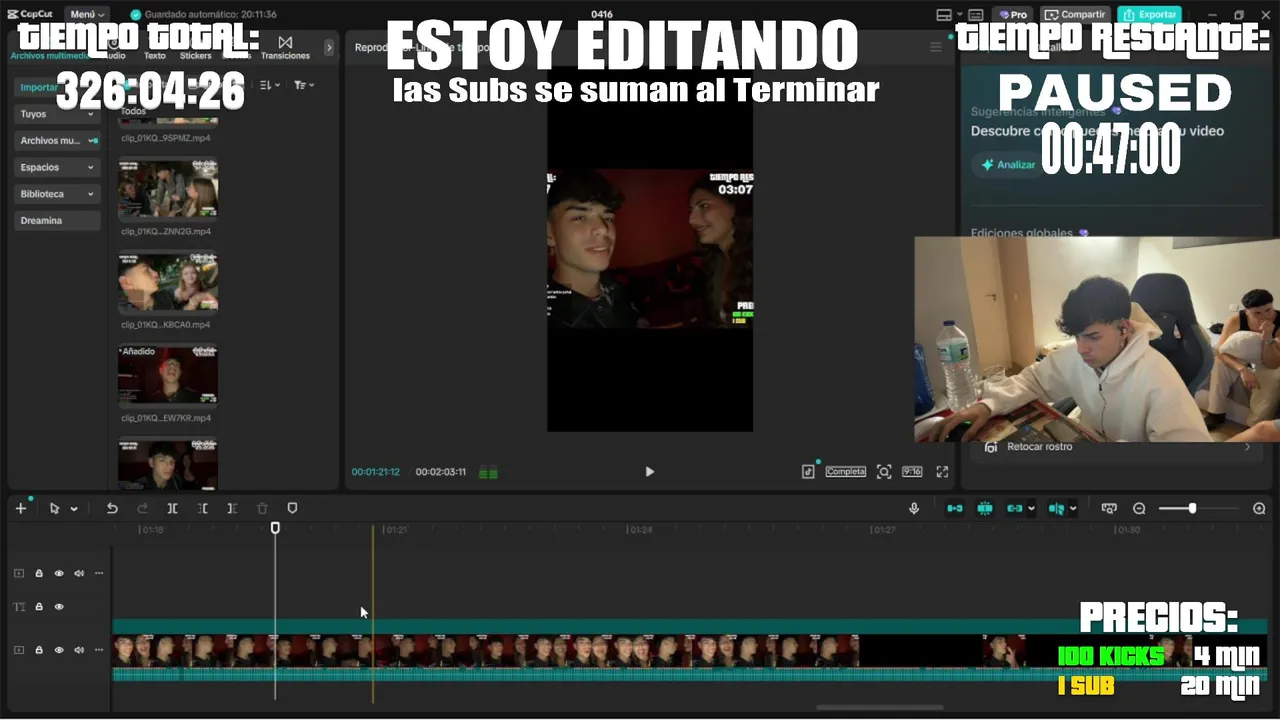Click the text track TT icon
Viewport: 1280px width, 720px height.
click(19, 607)
